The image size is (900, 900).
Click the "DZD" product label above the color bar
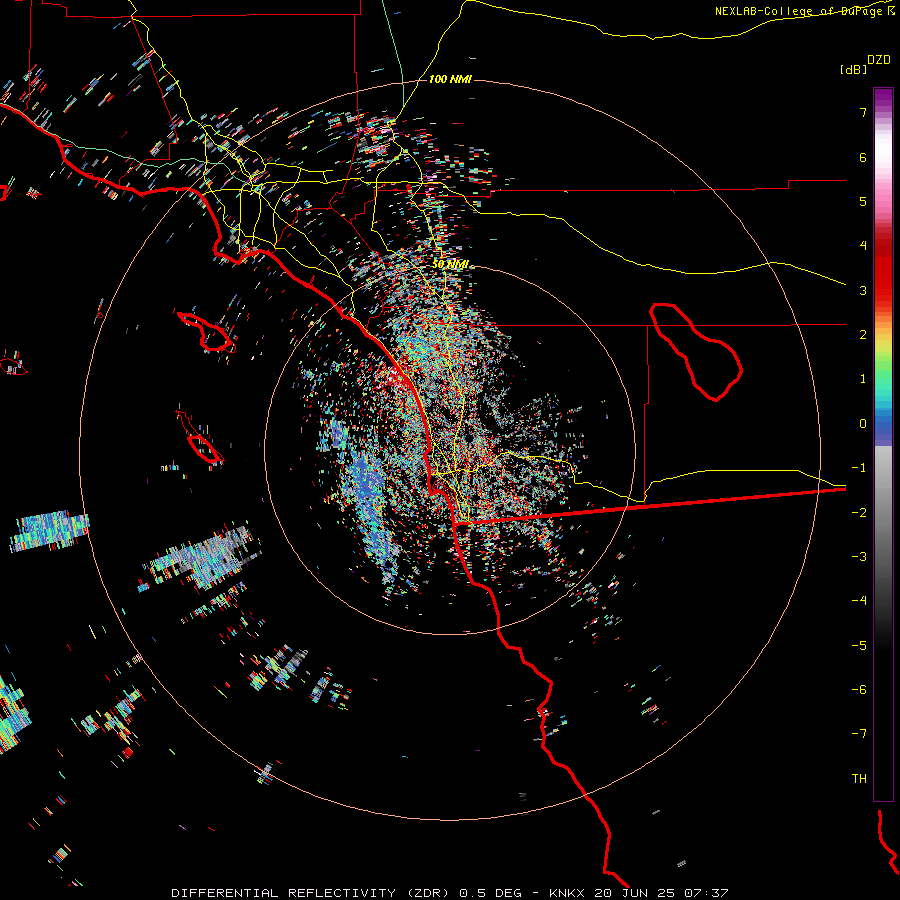pyautogui.click(x=879, y=60)
